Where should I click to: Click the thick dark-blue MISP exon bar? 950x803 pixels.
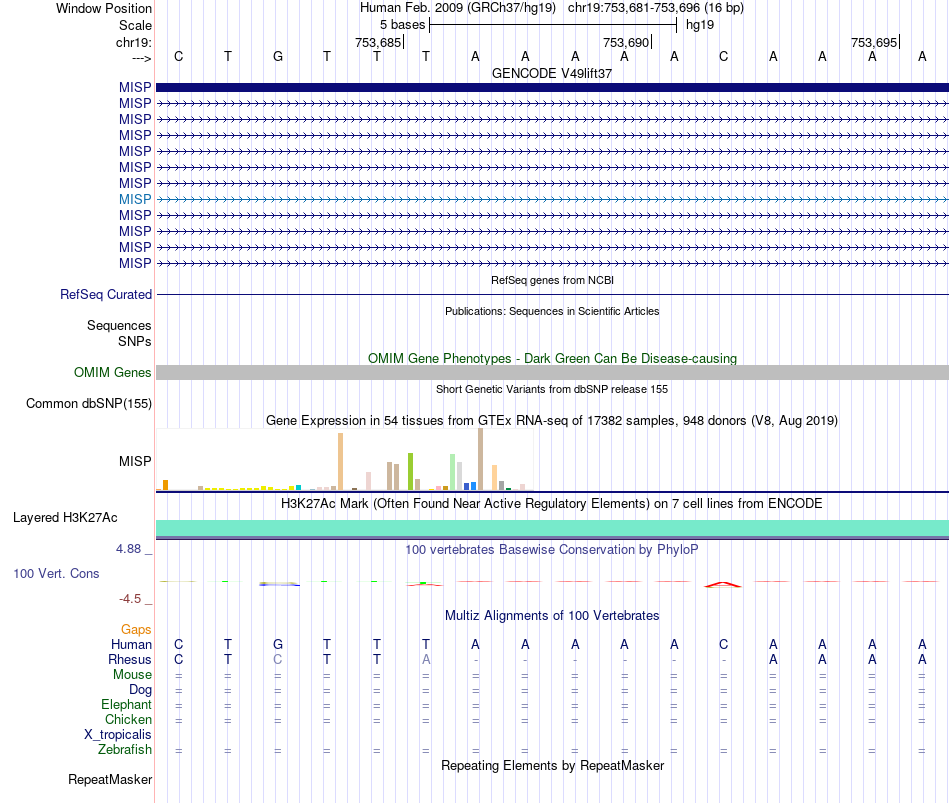pos(552,87)
